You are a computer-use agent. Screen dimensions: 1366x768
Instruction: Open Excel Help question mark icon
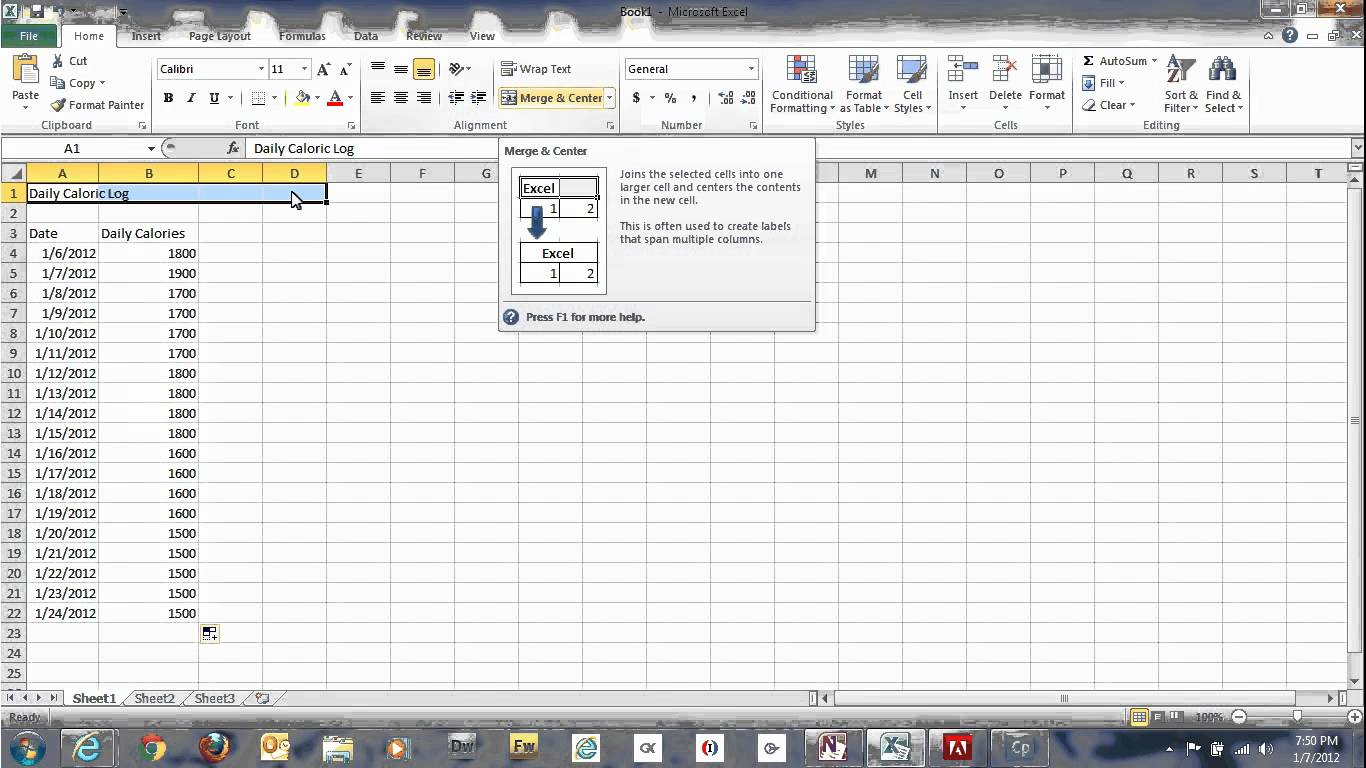point(1291,36)
